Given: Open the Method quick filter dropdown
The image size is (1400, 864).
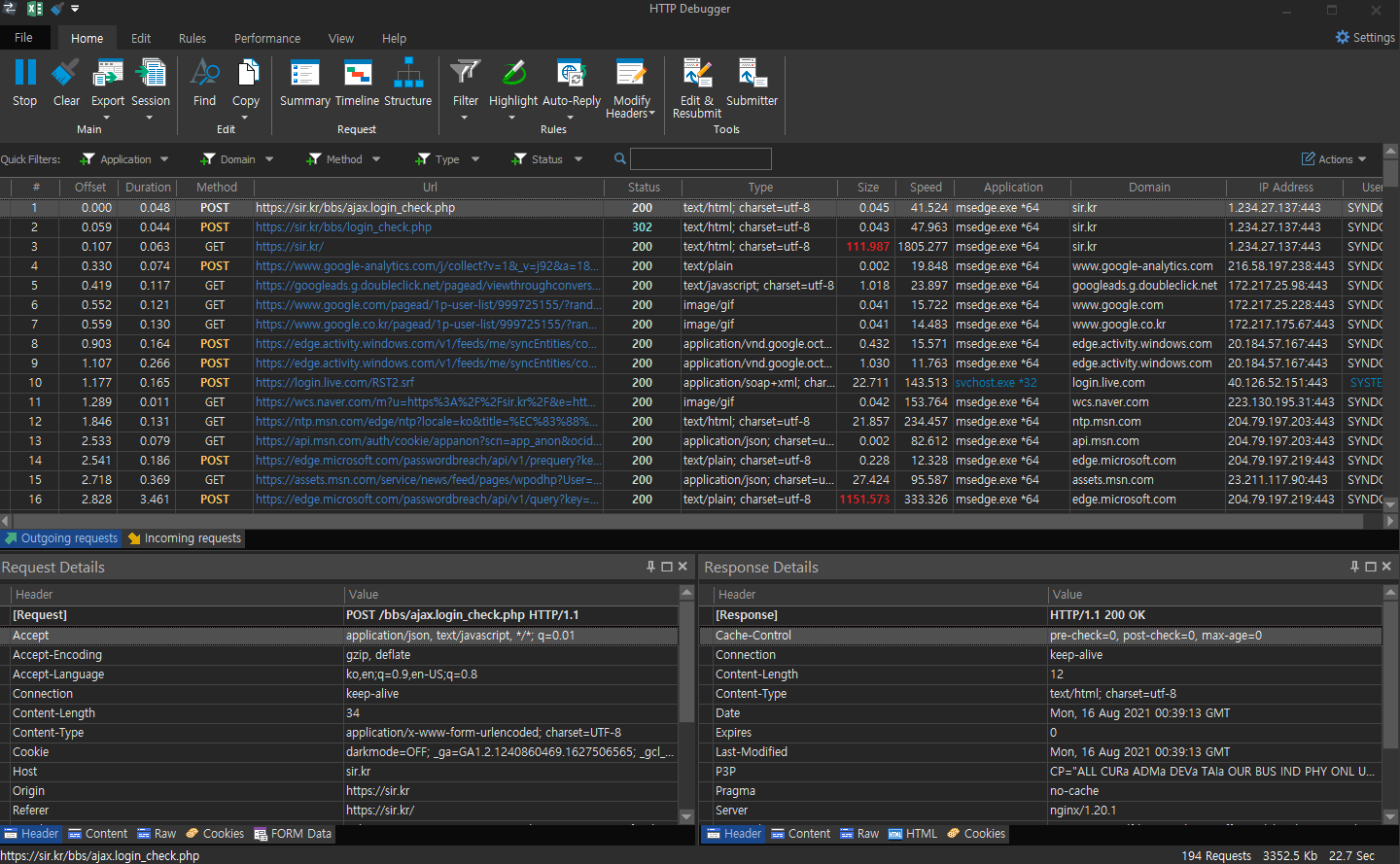Looking at the screenshot, I should pos(376,159).
